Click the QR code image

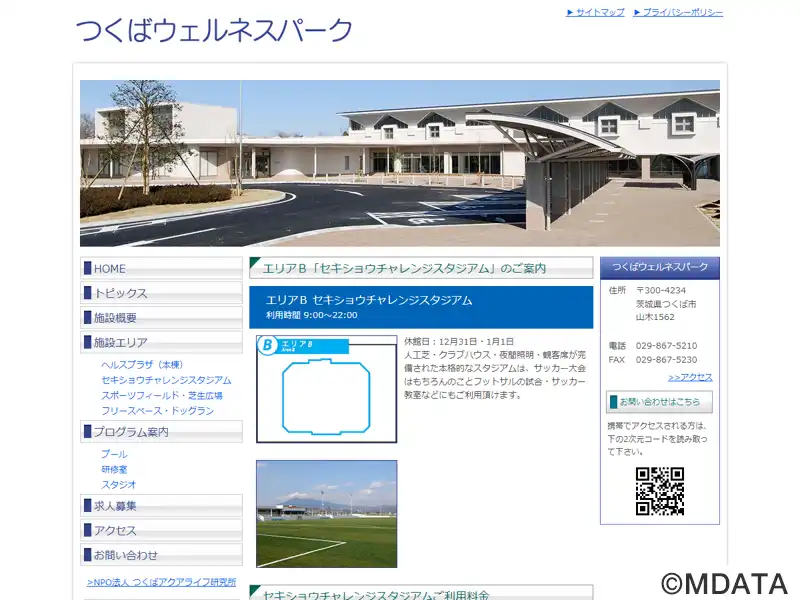(660, 491)
